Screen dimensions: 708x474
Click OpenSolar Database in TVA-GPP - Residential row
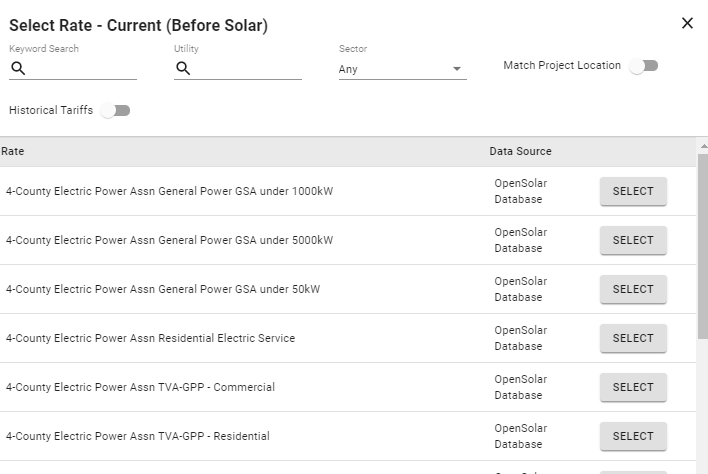pyautogui.click(x=521, y=436)
